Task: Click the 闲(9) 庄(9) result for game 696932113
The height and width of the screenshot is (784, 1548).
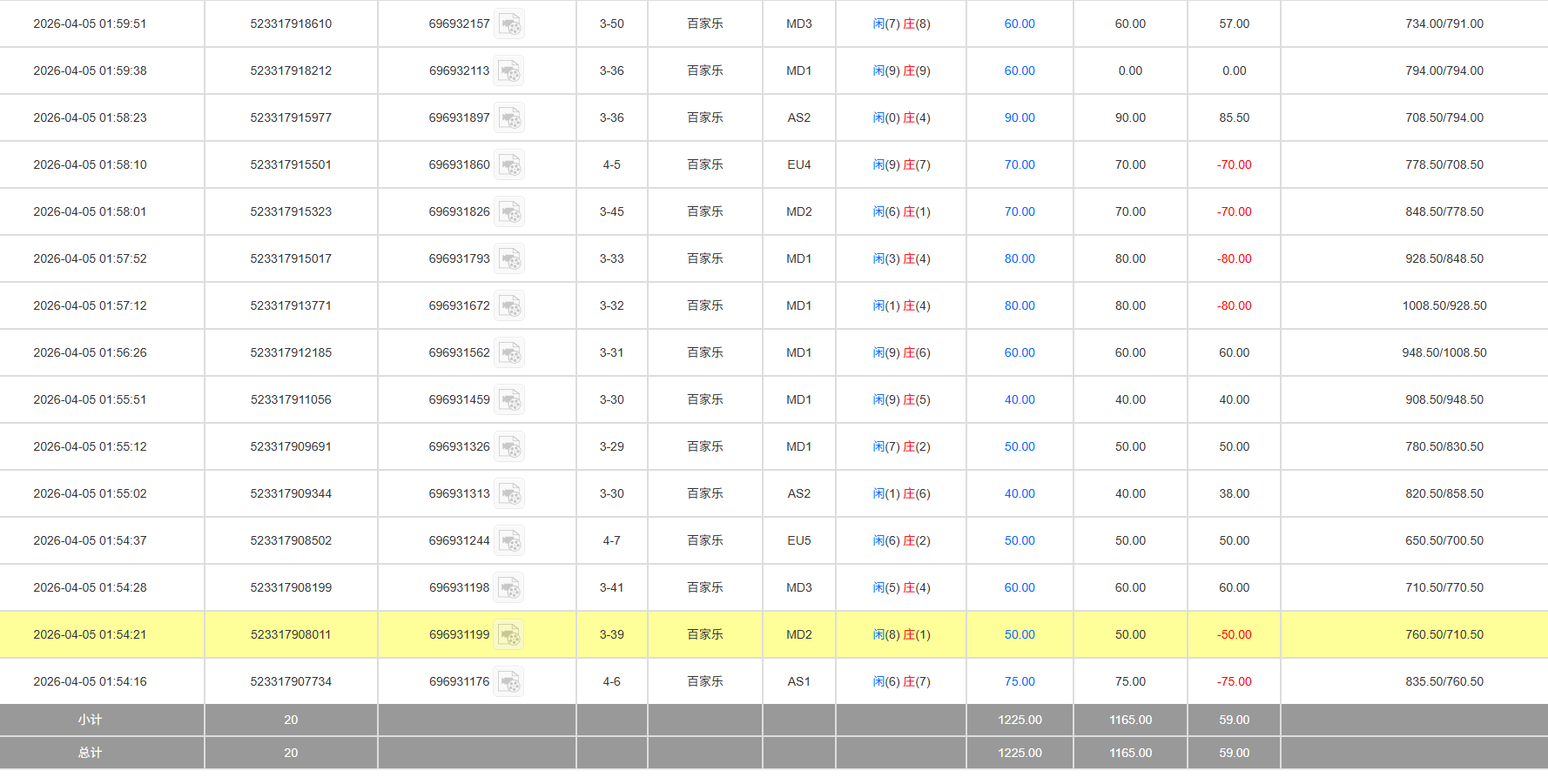Action: (901, 70)
